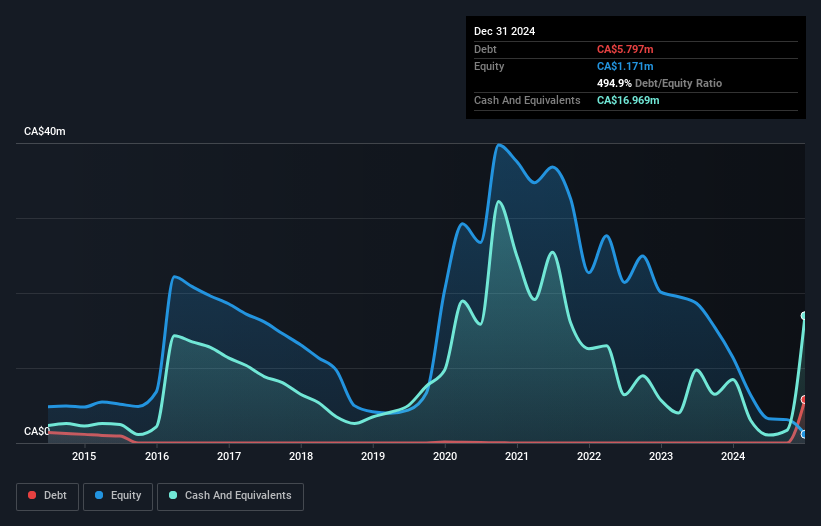Click the 2018 x-axis label
Image resolution: width=821 pixels, height=526 pixels.
click(x=301, y=456)
